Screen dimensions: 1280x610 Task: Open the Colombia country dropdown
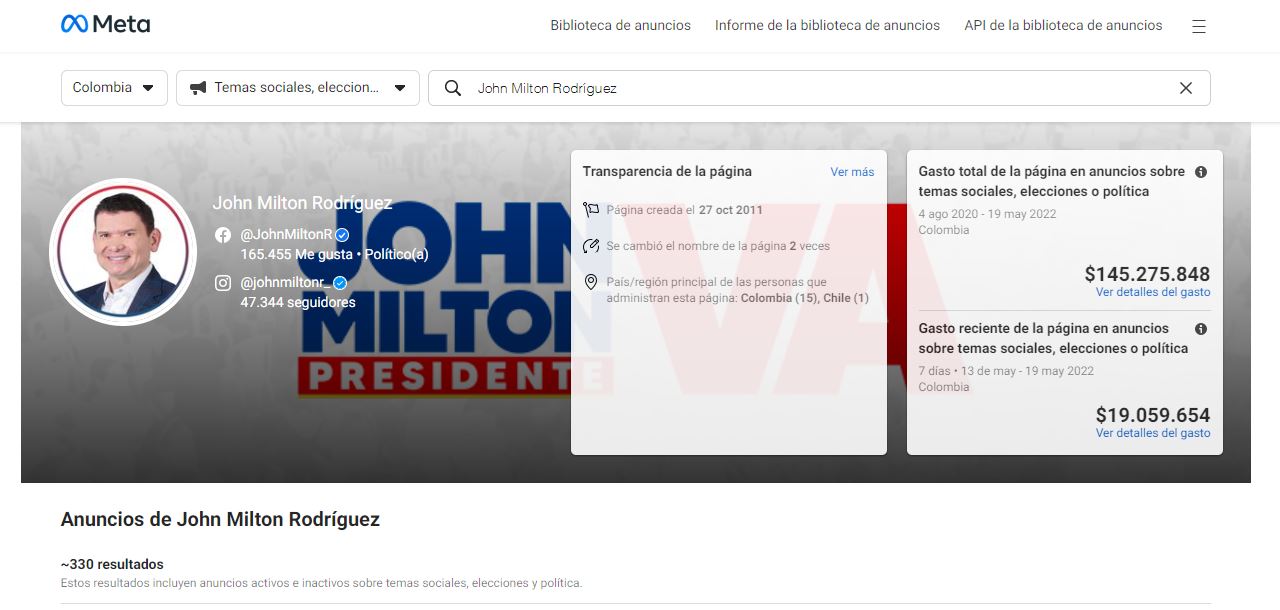click(114, 88)
